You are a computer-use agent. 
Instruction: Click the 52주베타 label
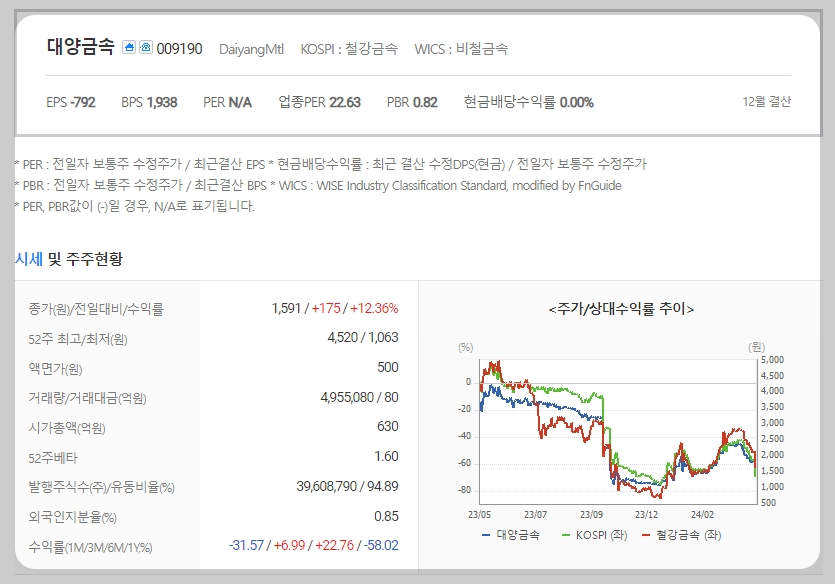click(53, 458)
